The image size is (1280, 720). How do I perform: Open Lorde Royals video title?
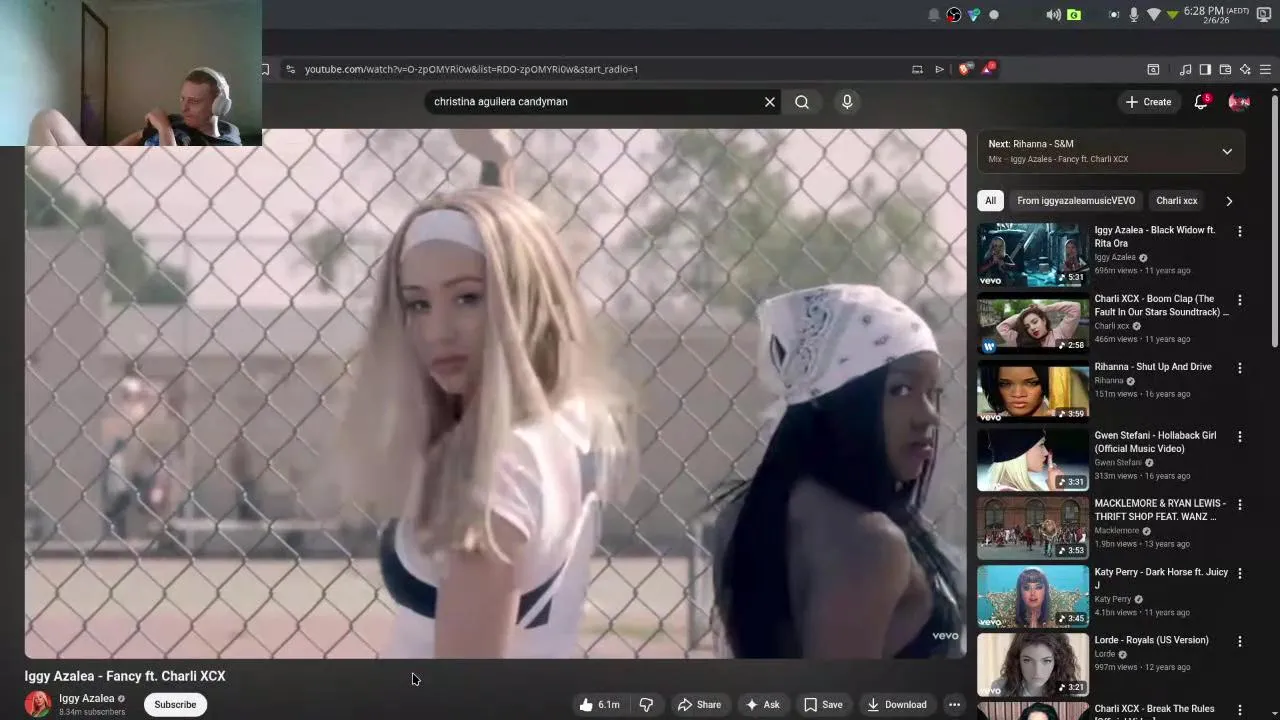pyautogui.click(x=1151, y=640)
